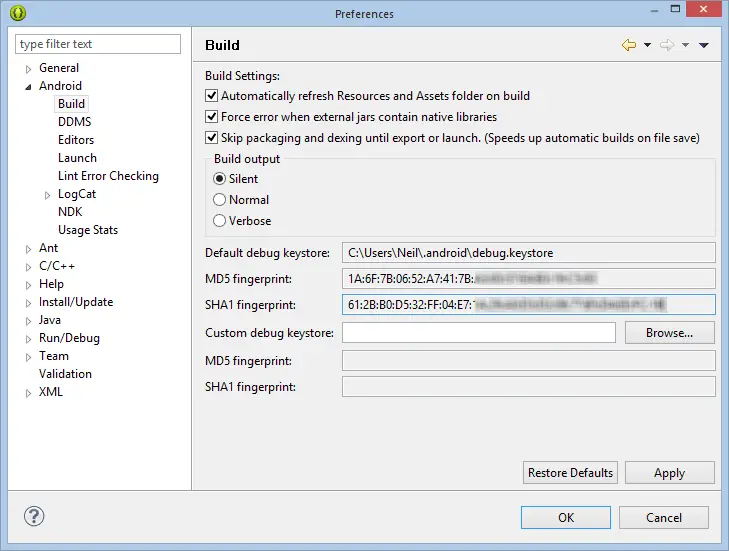
Task: Focus the type filter text box
Action: pyautogui.click(x=98, y=44)
